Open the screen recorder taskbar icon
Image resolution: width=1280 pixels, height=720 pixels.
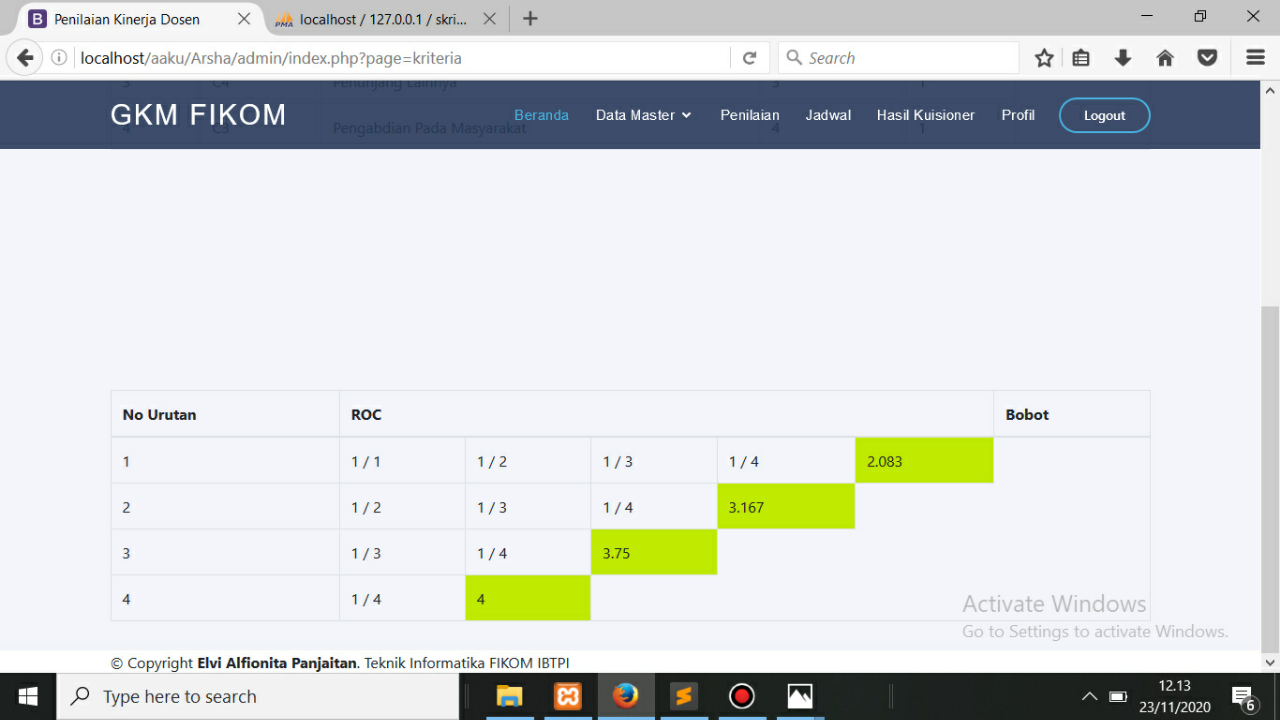point(742,696)
